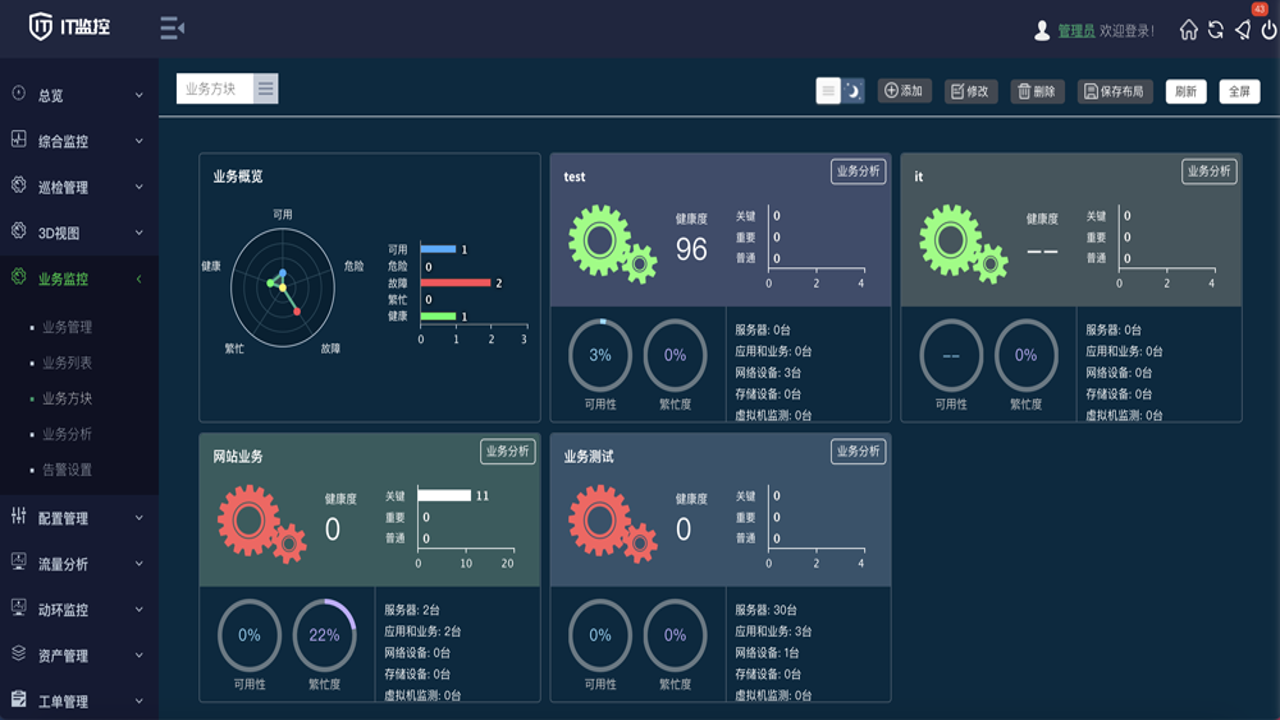Viewport: 1280px width, 720px height.
Task: Click the 22% 繁忙度 progress ring
Action: click(324, 635)
